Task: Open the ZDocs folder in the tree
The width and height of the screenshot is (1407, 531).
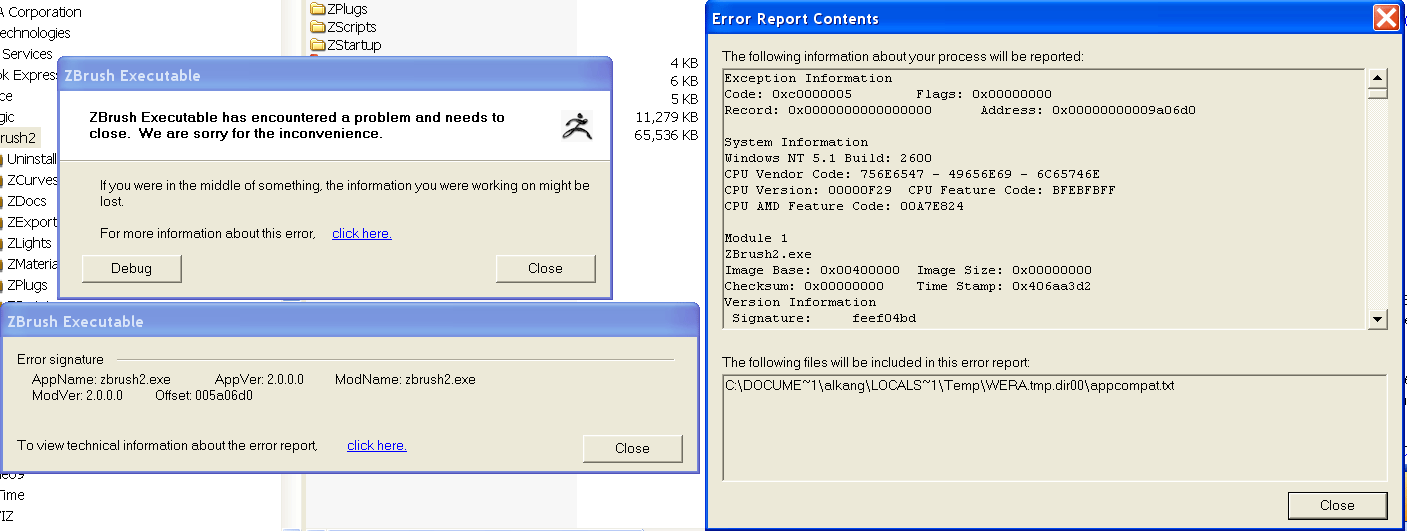Action: [x=27, y=201]
